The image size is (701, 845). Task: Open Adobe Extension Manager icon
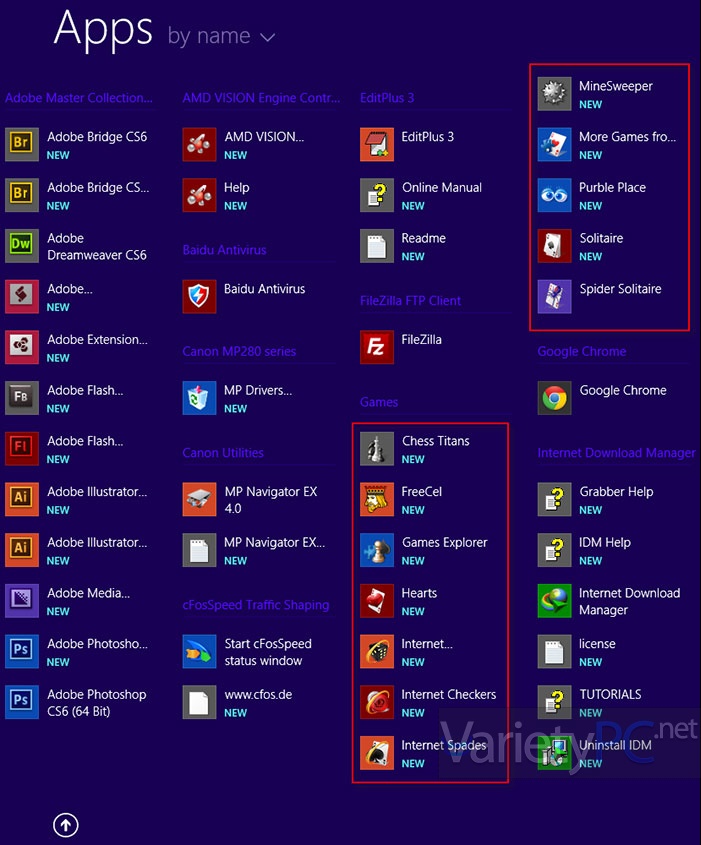[22, 347]
